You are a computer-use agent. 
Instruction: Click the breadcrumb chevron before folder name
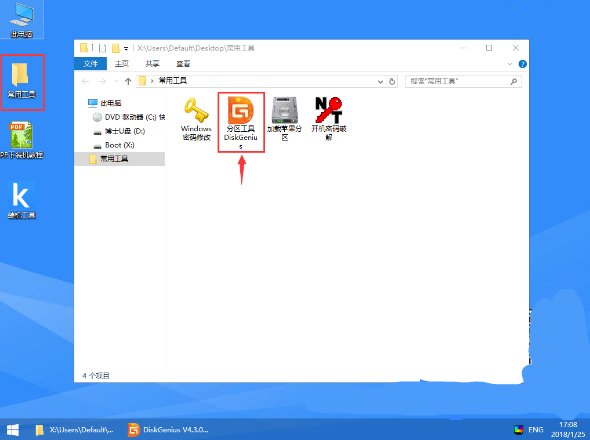tap(152, 81)
